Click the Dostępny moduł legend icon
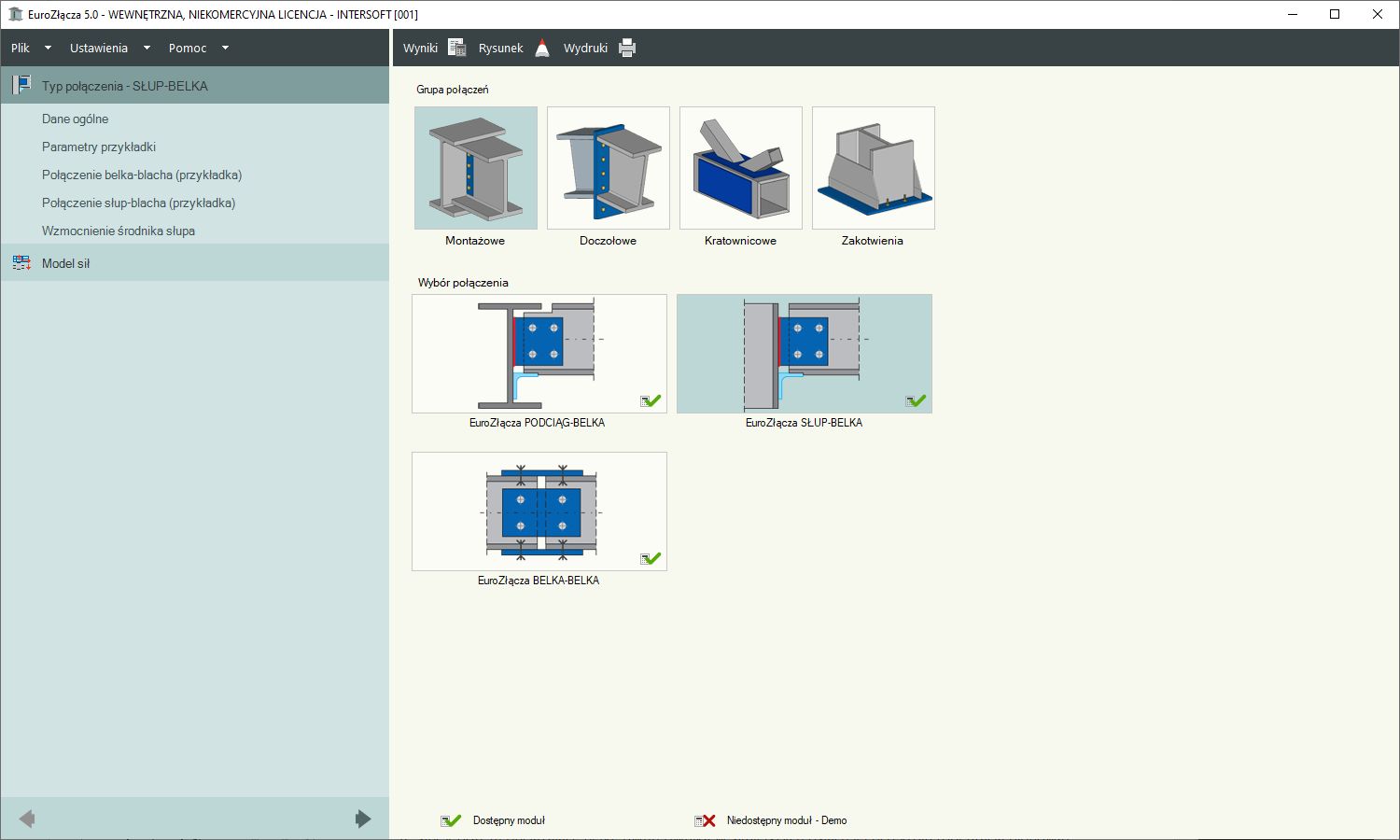 tap(451, 821)
